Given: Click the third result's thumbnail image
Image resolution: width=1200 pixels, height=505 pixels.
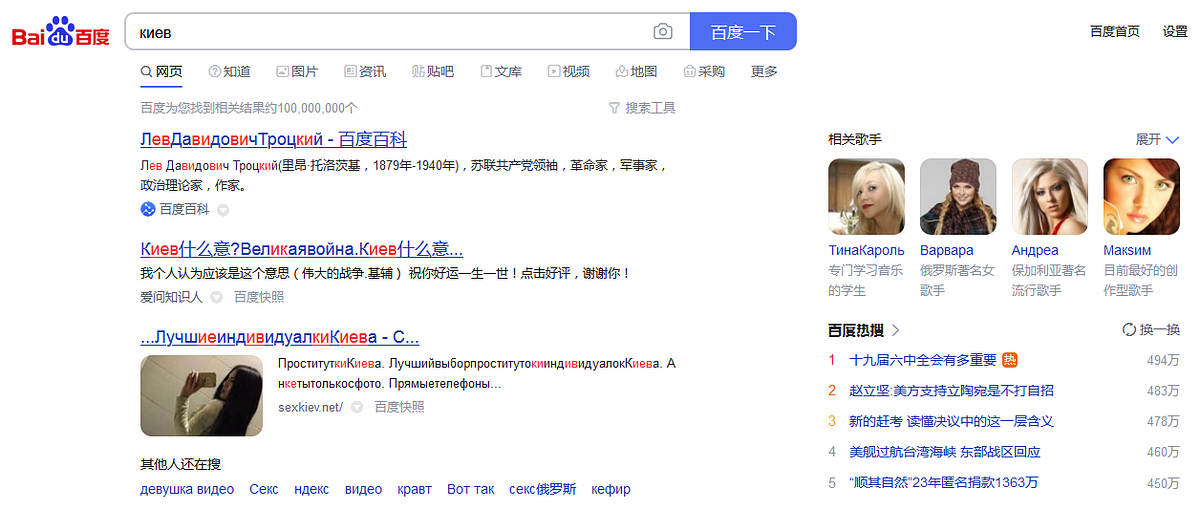Looking at the screenshot, I should 201,395.
